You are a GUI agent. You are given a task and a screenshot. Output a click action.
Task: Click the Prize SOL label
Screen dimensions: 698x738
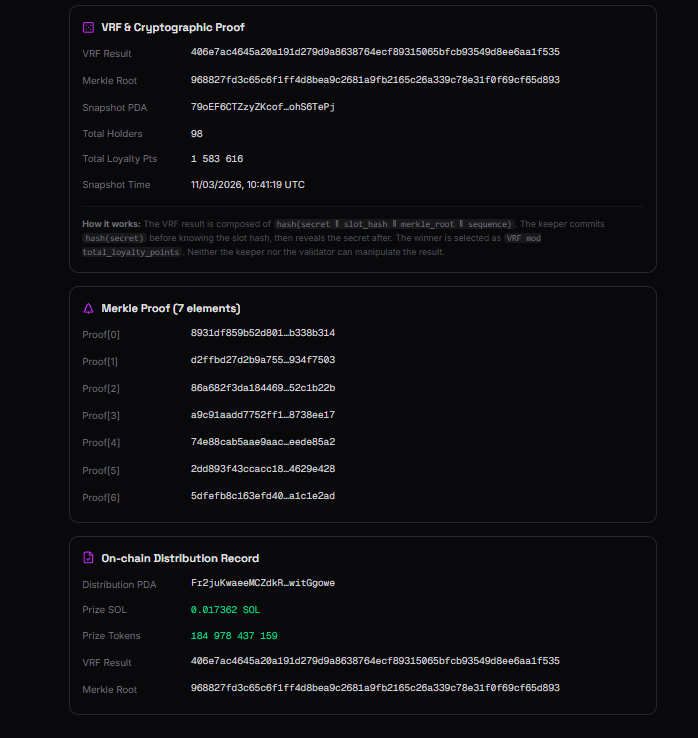click(104, 610)
